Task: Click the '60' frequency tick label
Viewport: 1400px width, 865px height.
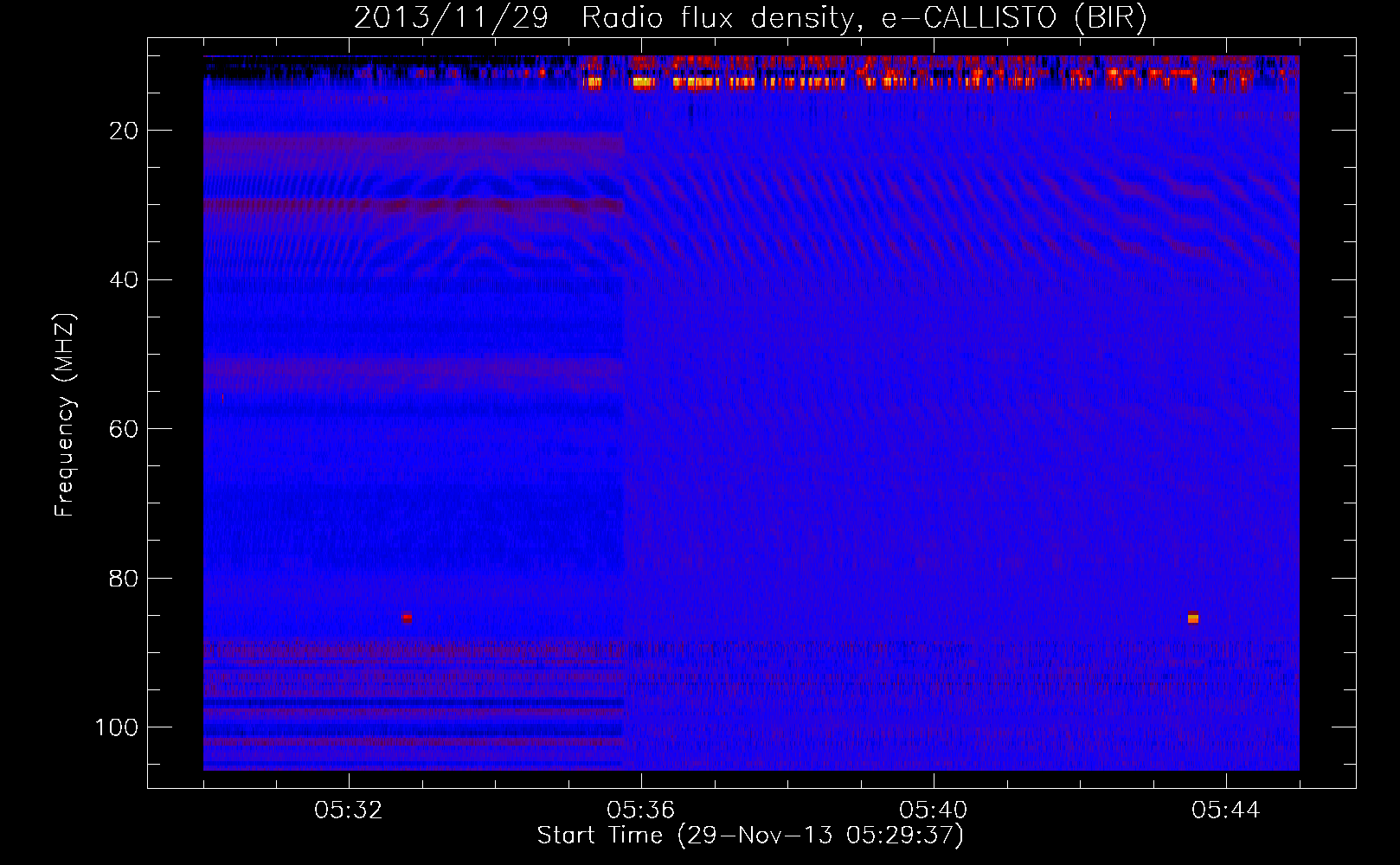Action: (125, 429)
